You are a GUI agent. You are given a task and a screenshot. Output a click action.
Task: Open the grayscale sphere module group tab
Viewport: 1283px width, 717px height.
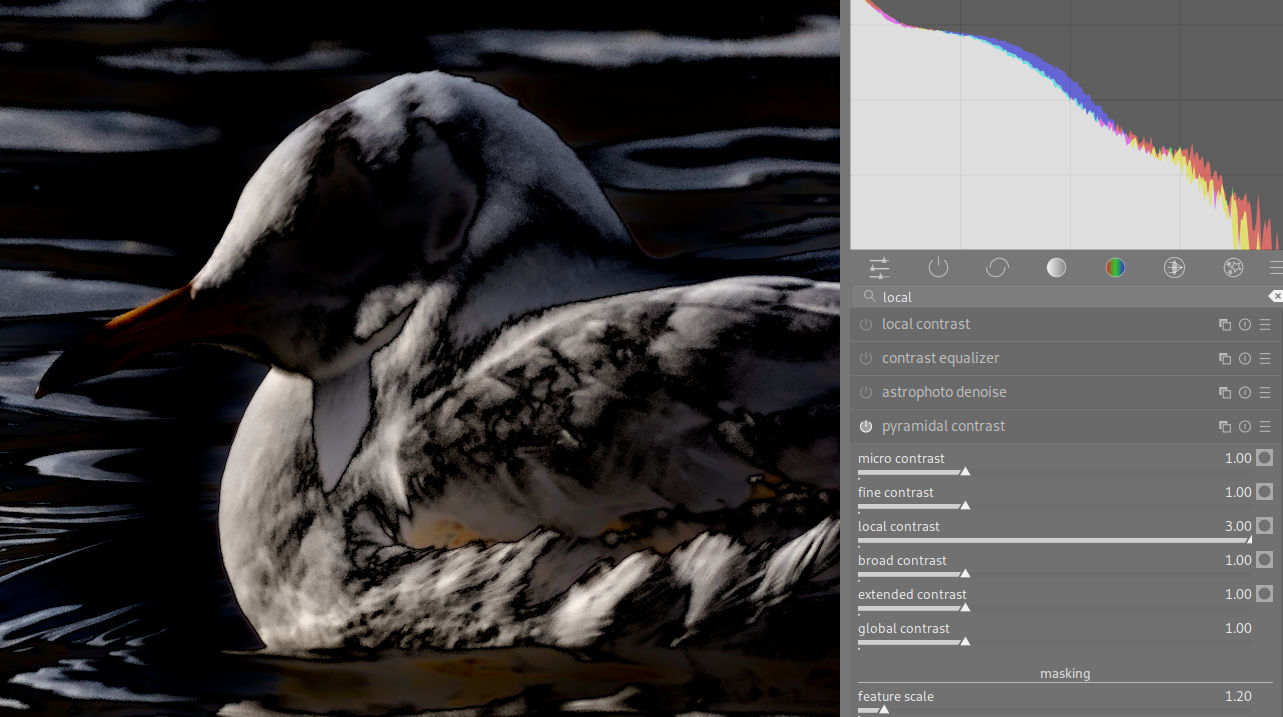coord(1056,267)
